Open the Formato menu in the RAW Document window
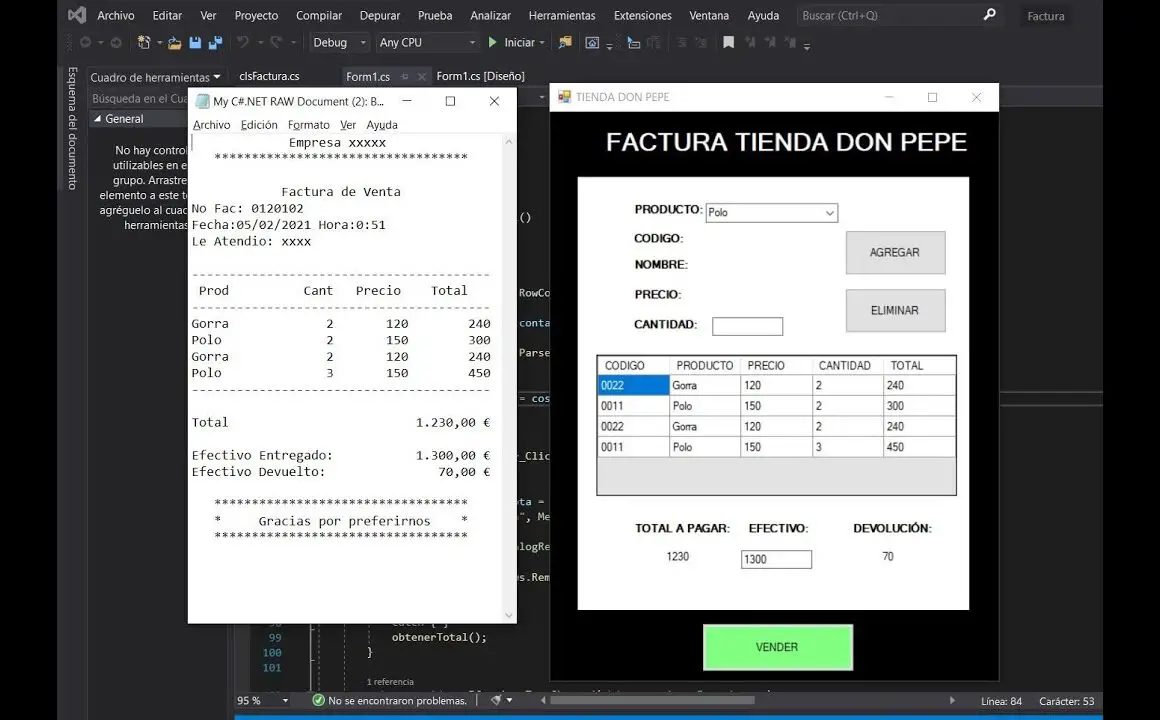1160x720 pixels. pyautogui.click(x=308, y=125)
